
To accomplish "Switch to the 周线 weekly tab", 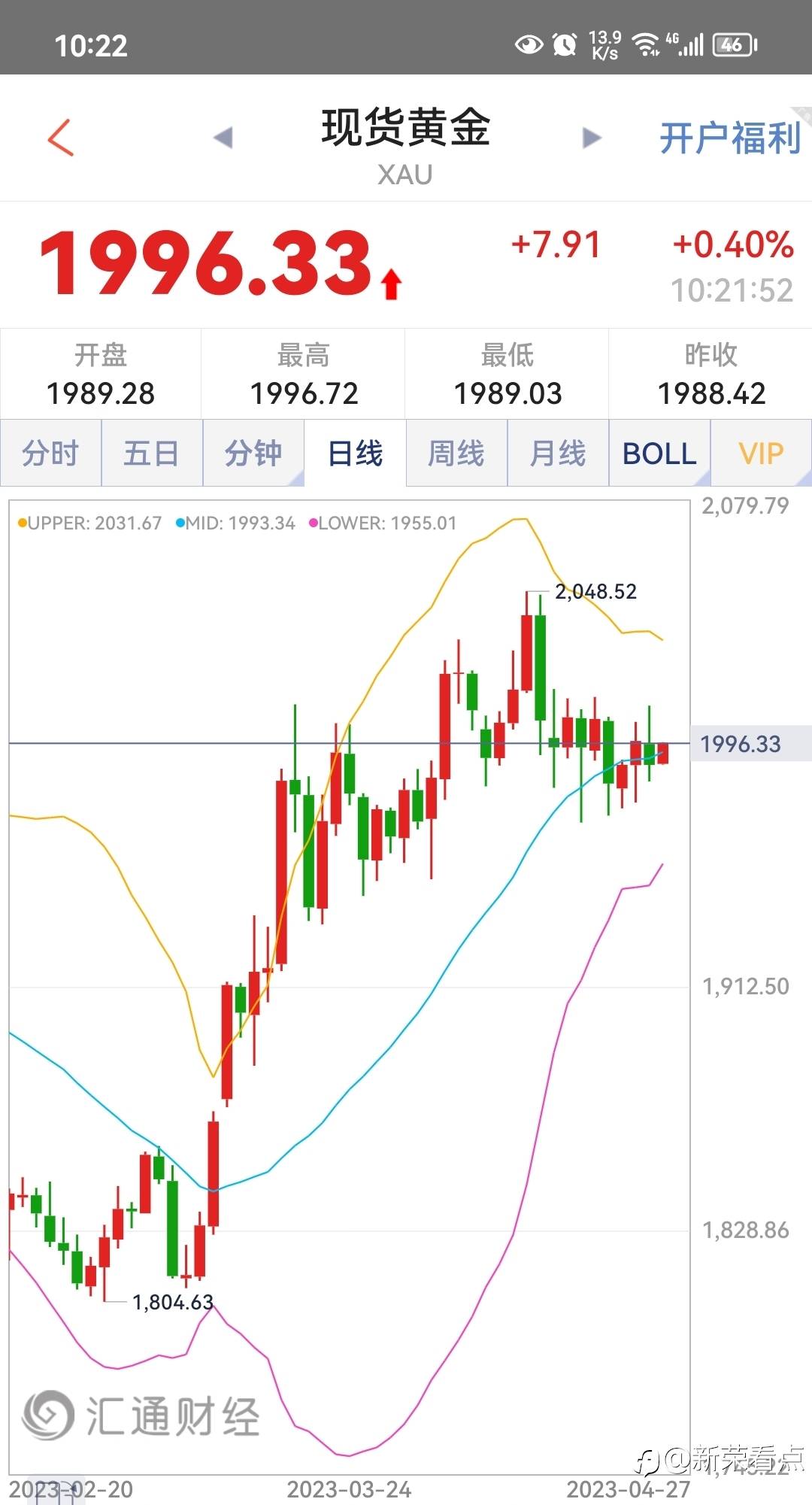I will click(456, 454).
